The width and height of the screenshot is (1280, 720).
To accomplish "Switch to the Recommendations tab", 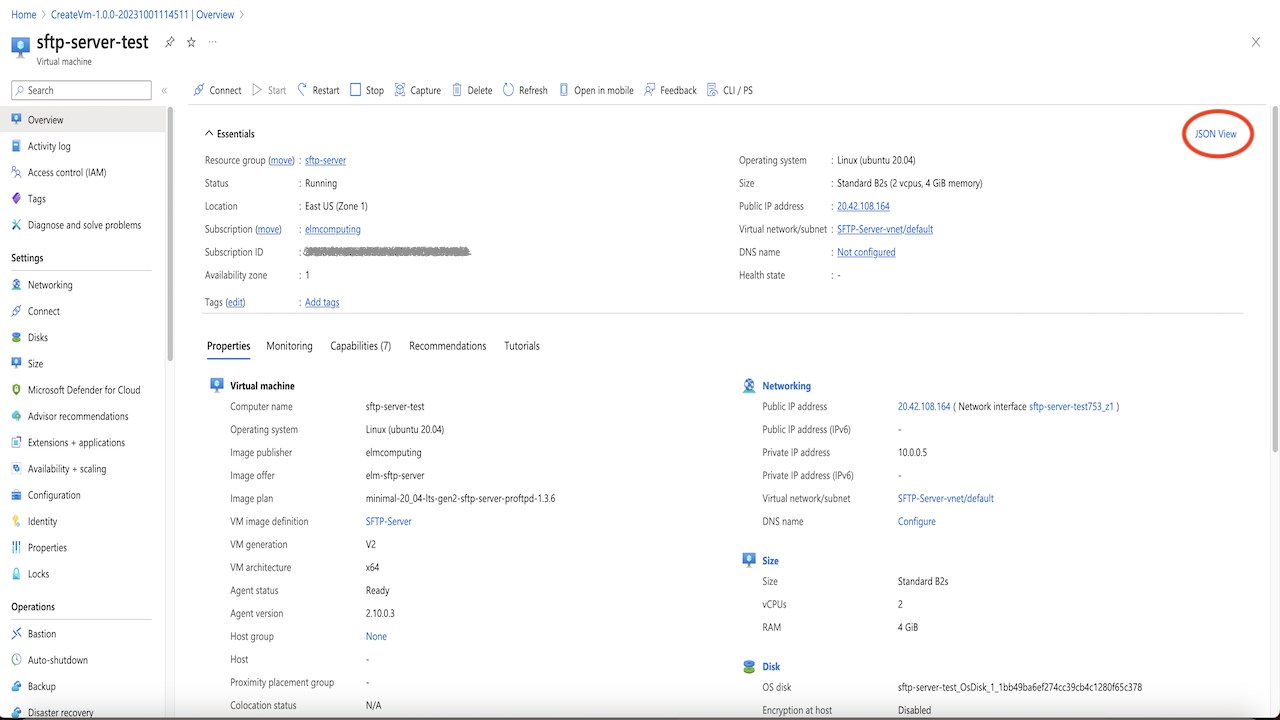I will point(447,346).
